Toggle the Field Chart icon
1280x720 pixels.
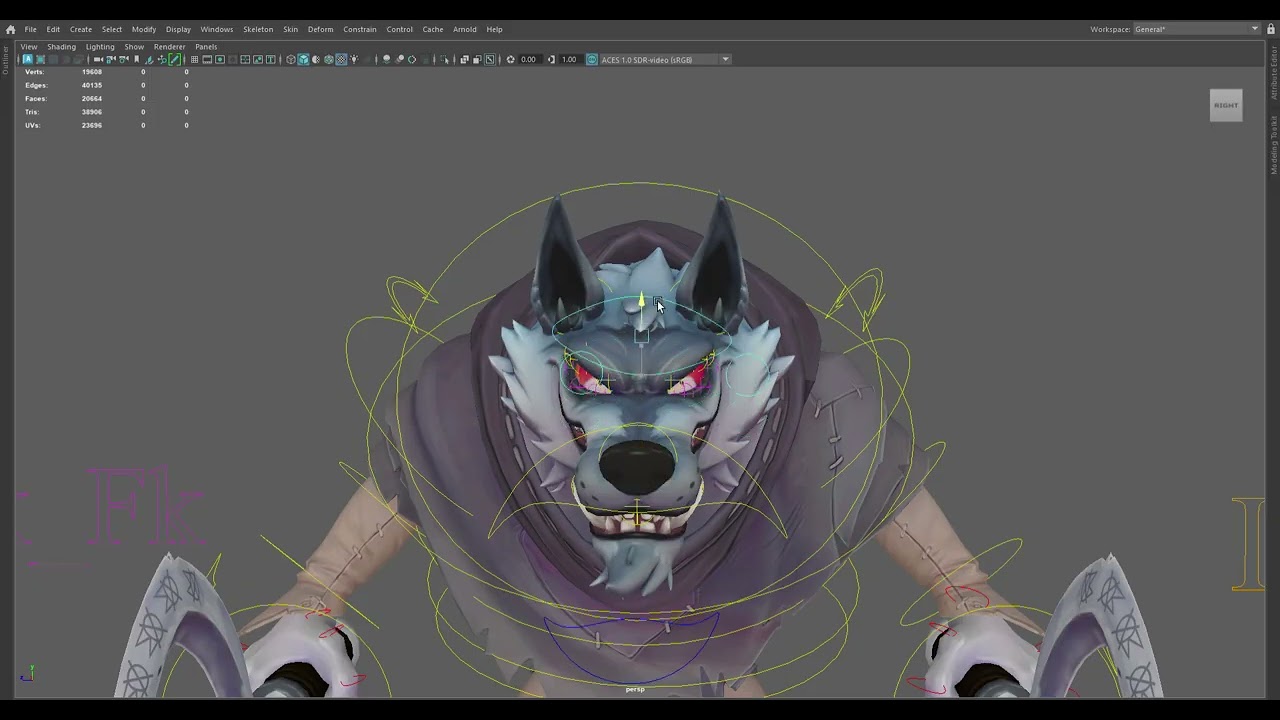coord(245,59)
